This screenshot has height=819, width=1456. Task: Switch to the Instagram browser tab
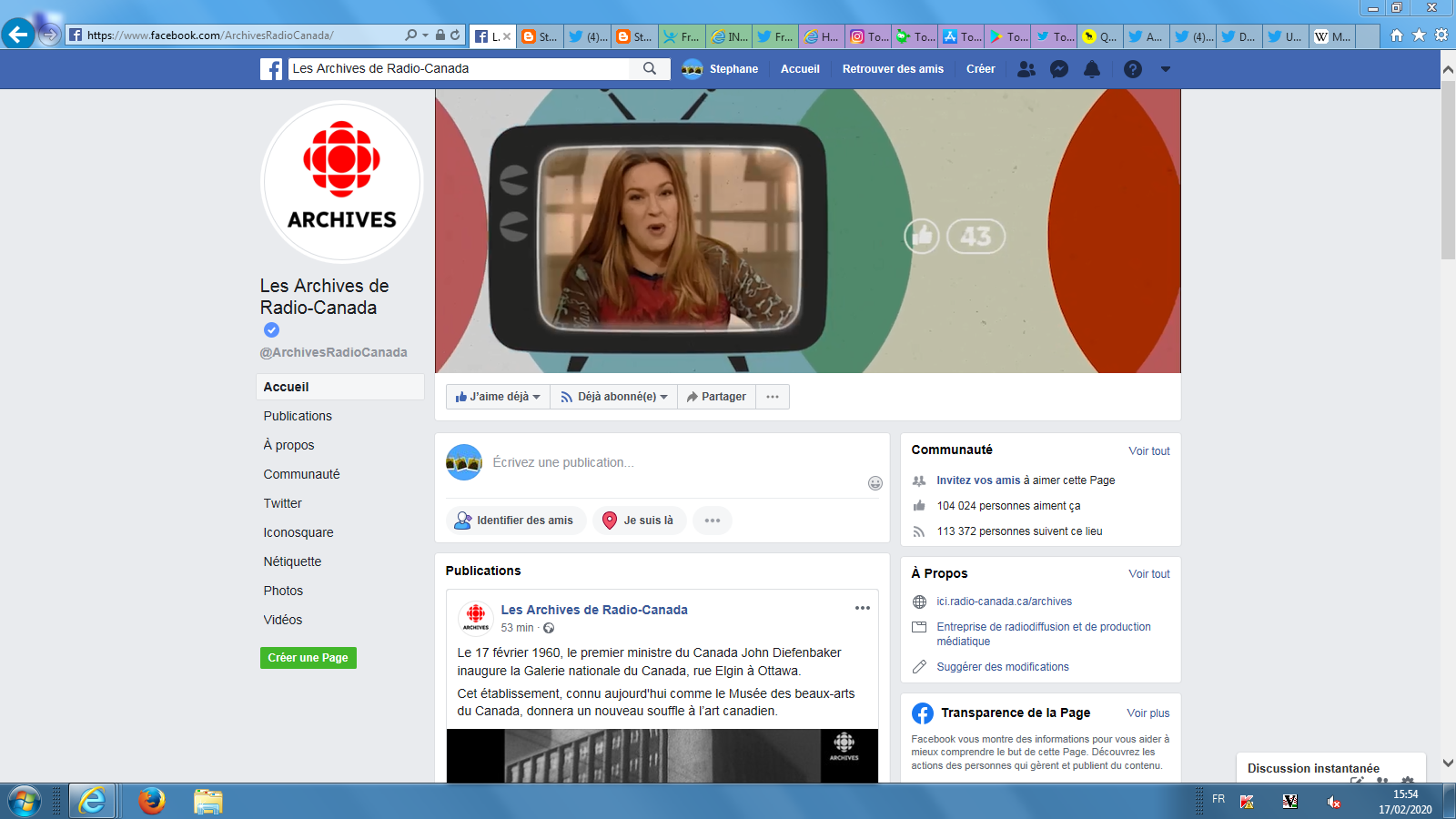(x=868, y=36)
